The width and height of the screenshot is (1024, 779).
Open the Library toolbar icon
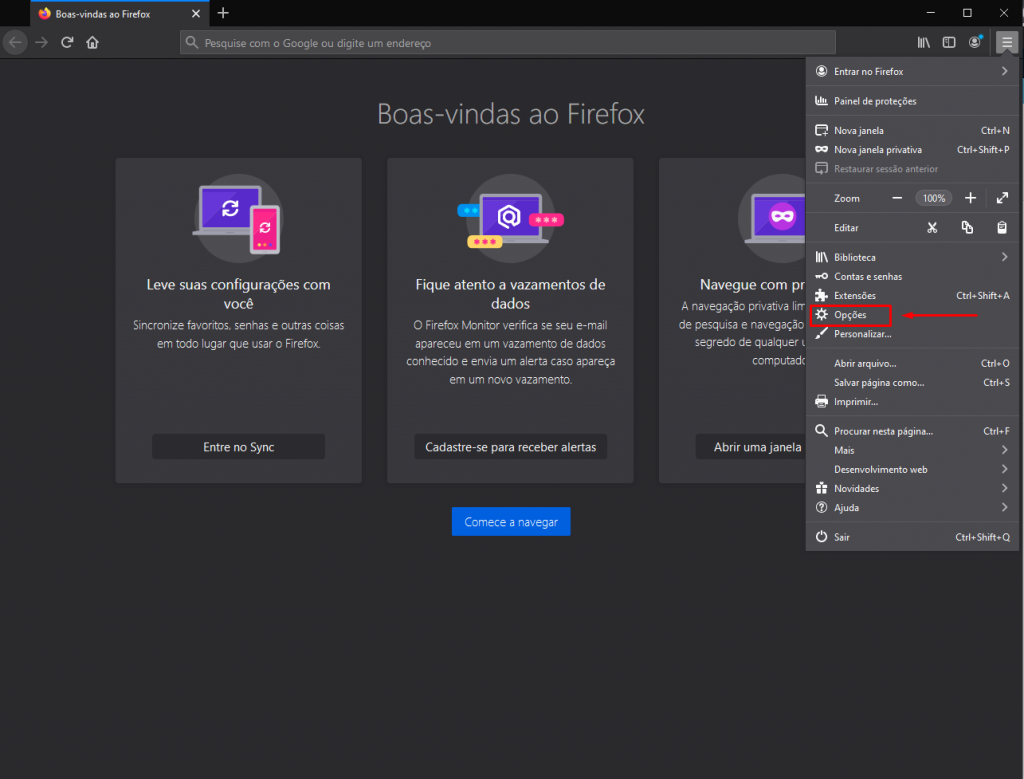(x=924, y=43)
